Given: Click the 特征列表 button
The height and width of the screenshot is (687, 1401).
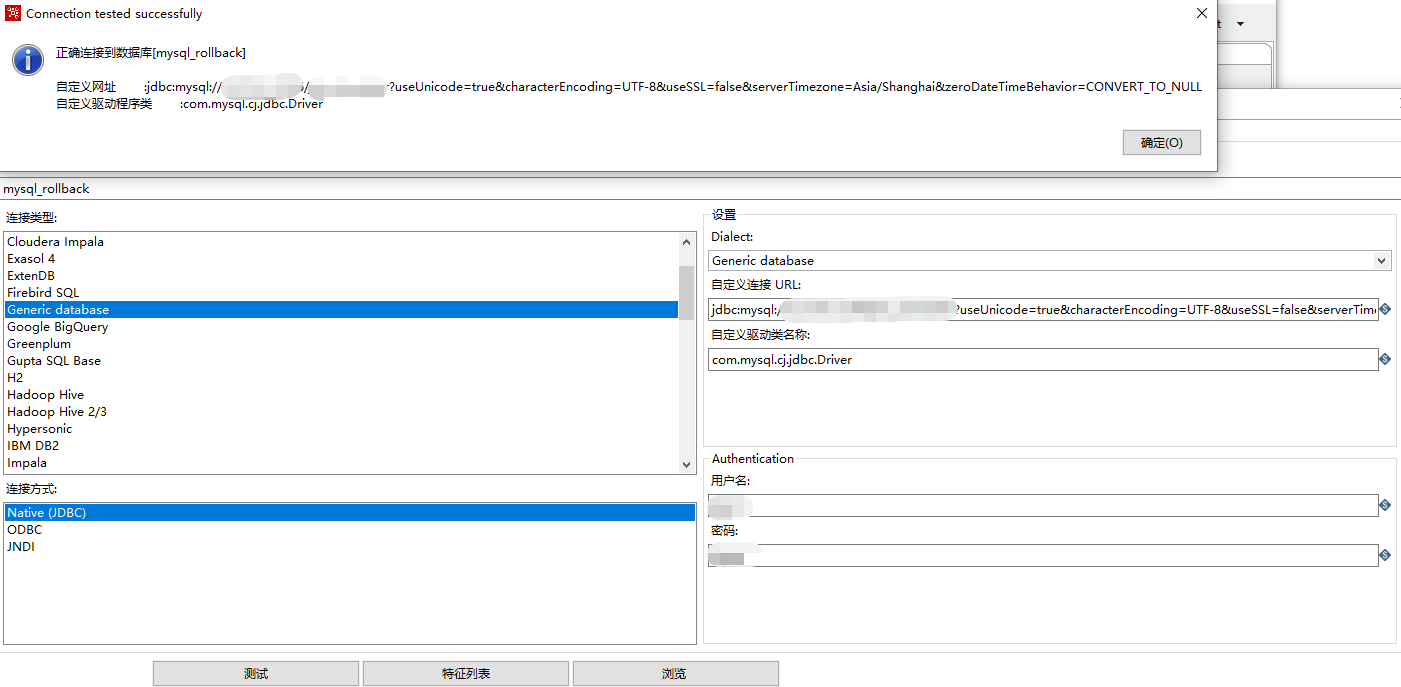Looking at the screenshot, I should [465, 672].
